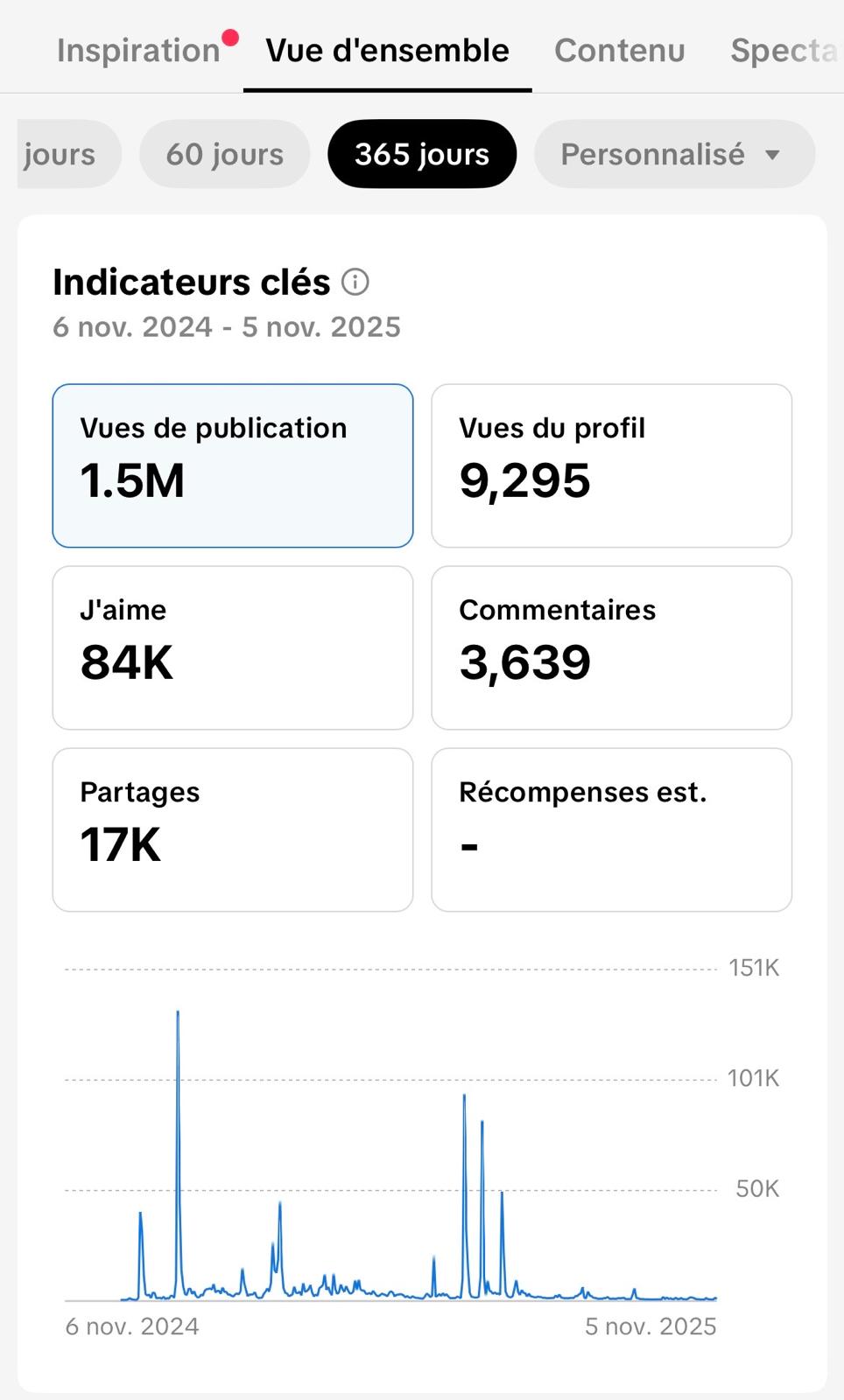Select the Récompenses est. metric card
The width and height of the screenshot is (844, 1400).
pyautogui.click(x=611, y=829)
